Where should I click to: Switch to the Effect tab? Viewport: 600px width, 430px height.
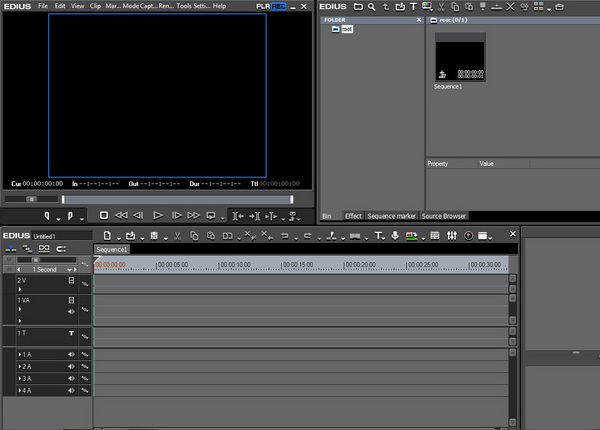353,215
